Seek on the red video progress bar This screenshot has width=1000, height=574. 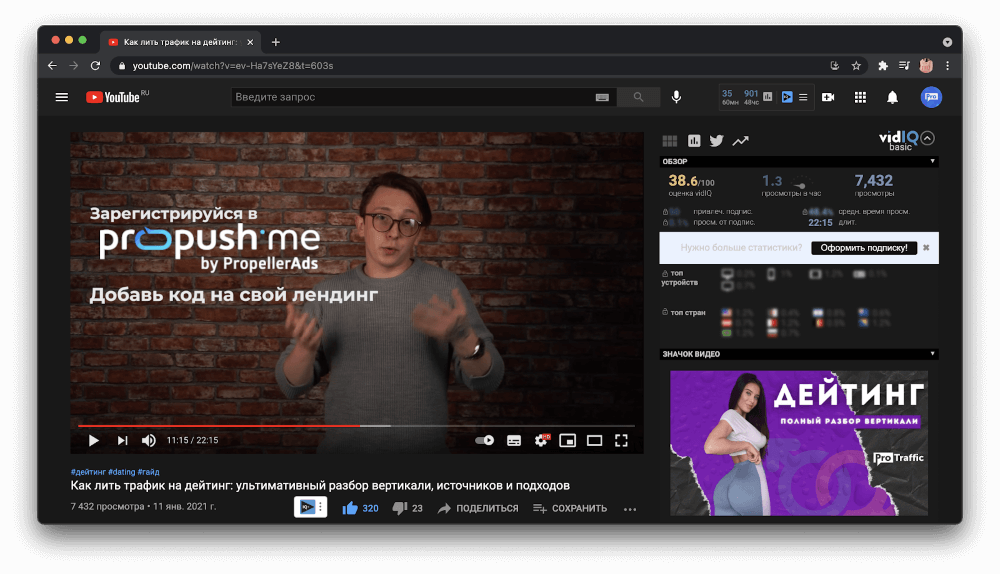250,425
